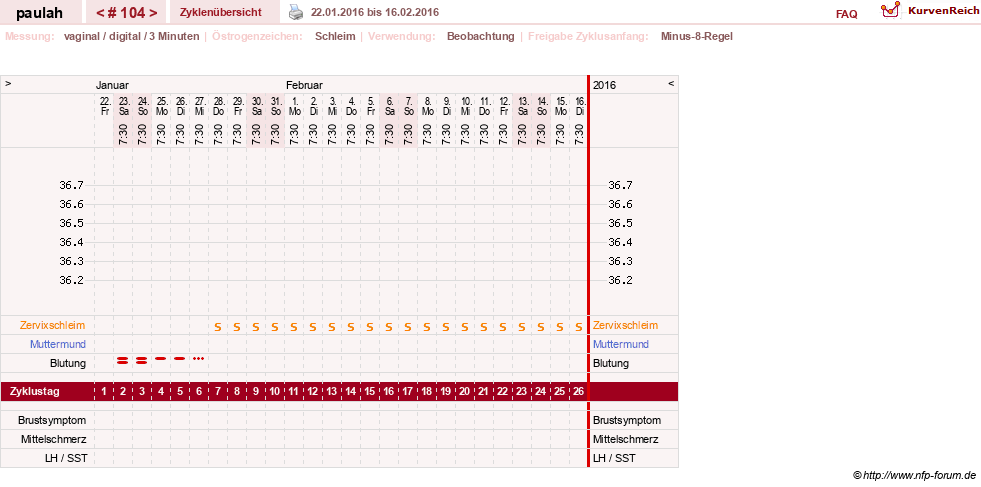Click the Beobachtung setting value

point(480,36)
